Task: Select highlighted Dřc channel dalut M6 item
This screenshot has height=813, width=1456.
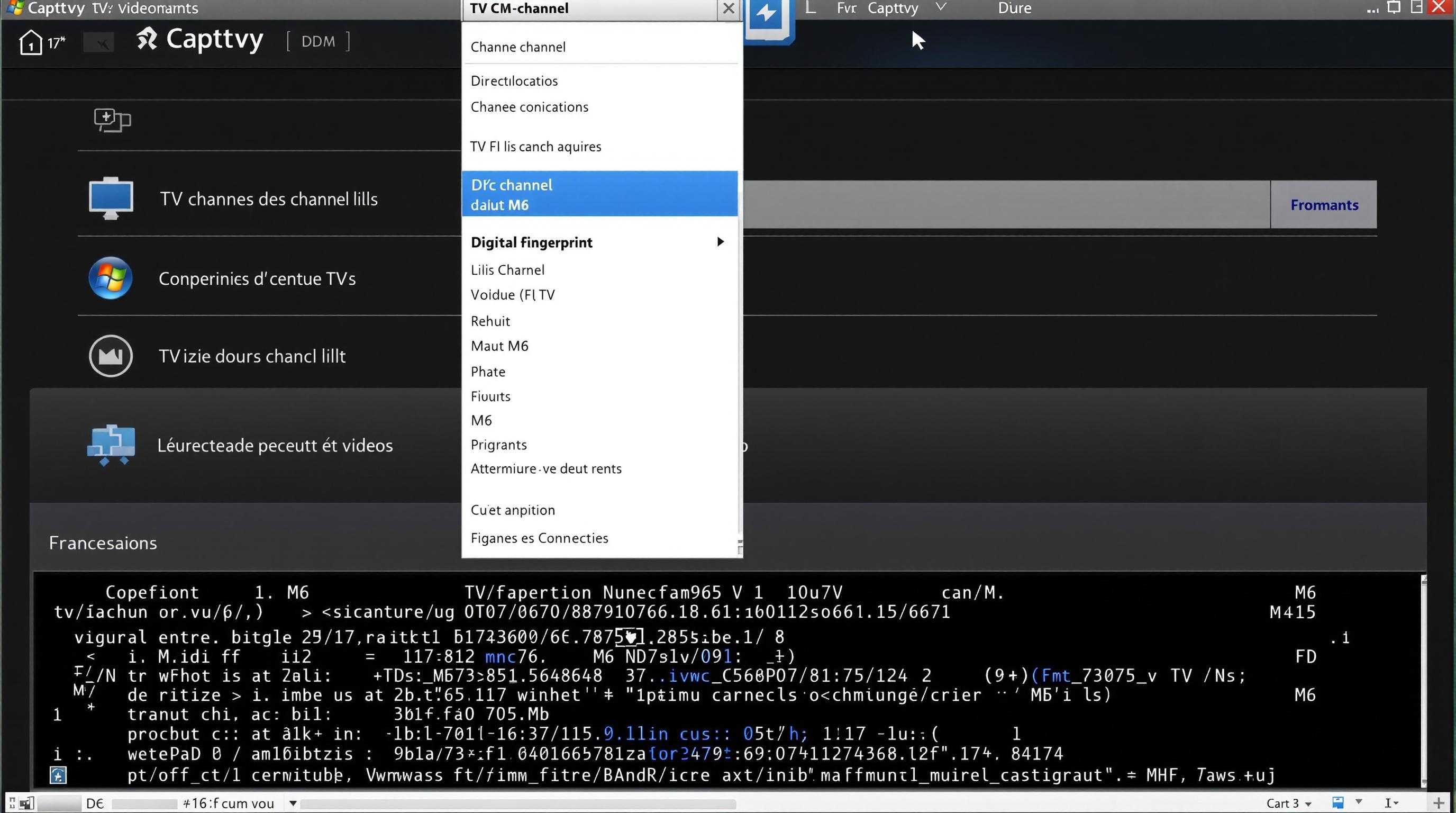Action: (599, 194)
